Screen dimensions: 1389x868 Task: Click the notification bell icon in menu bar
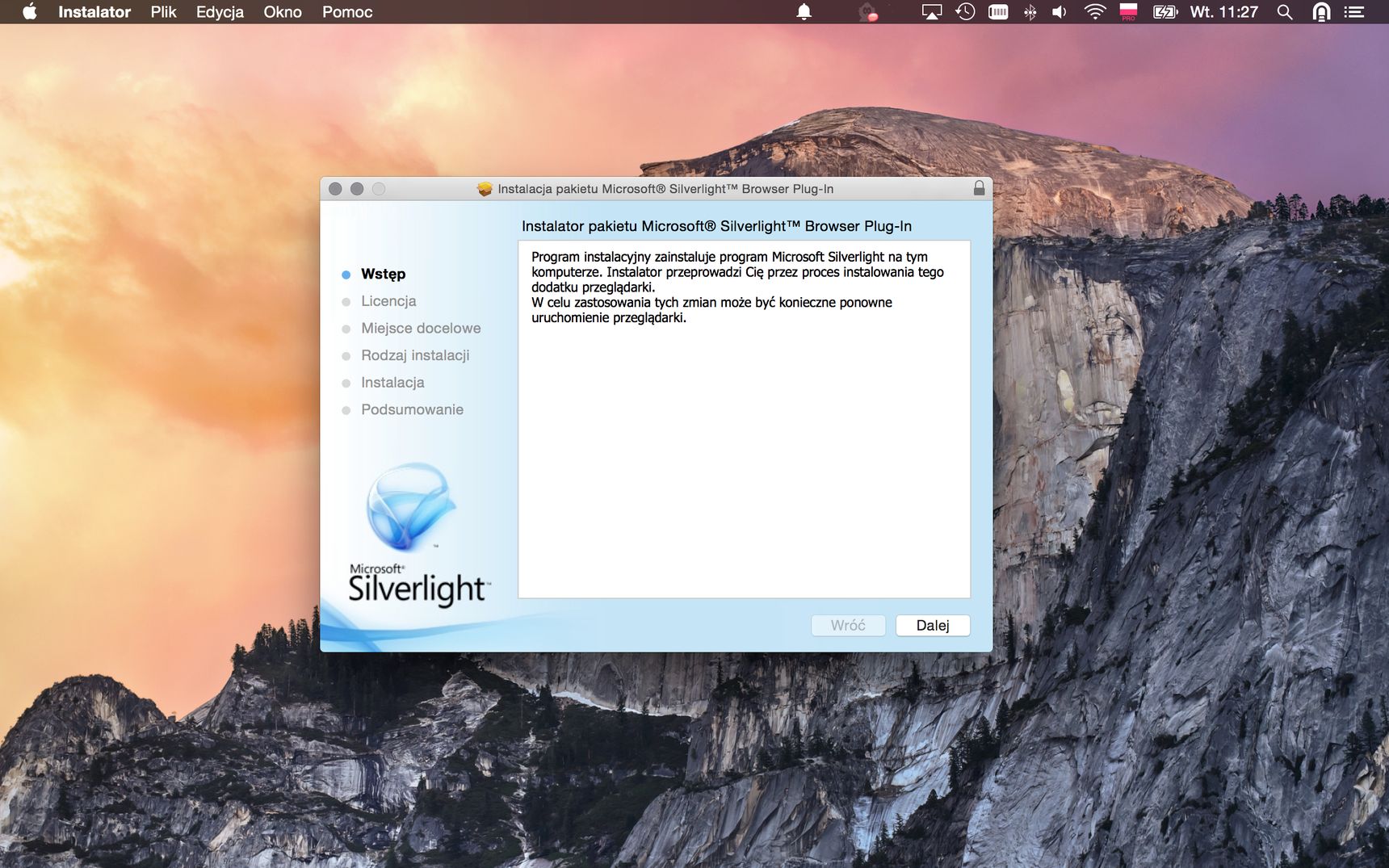(804, 12)
